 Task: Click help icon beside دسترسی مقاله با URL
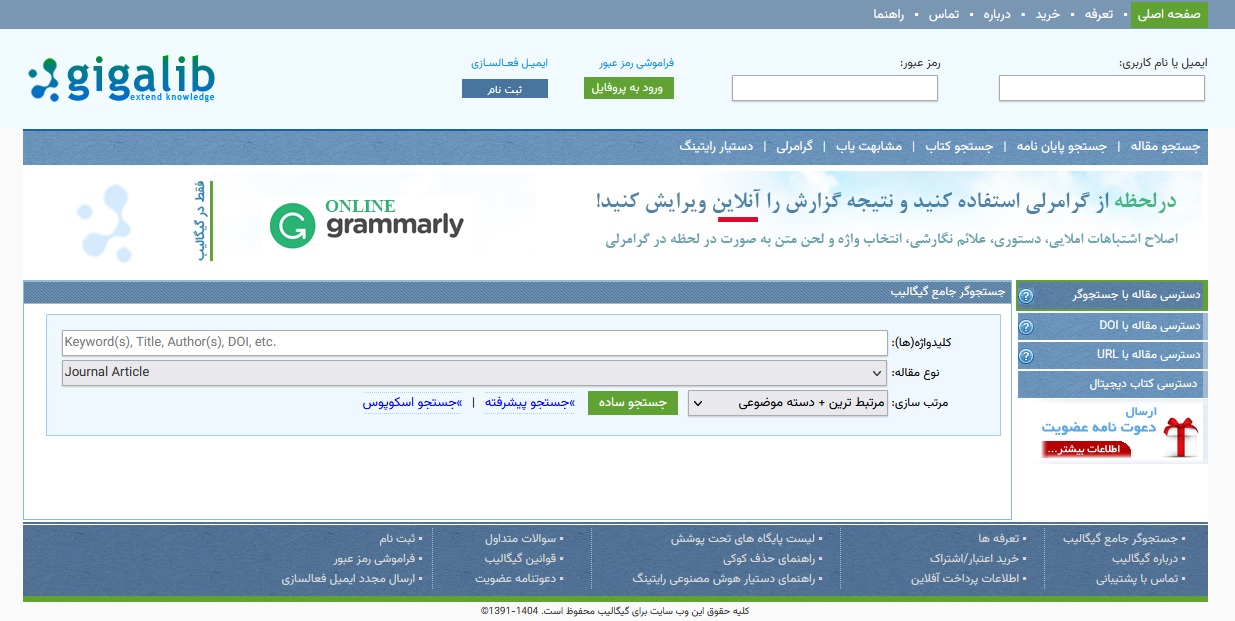click(x=1026, y=356)
